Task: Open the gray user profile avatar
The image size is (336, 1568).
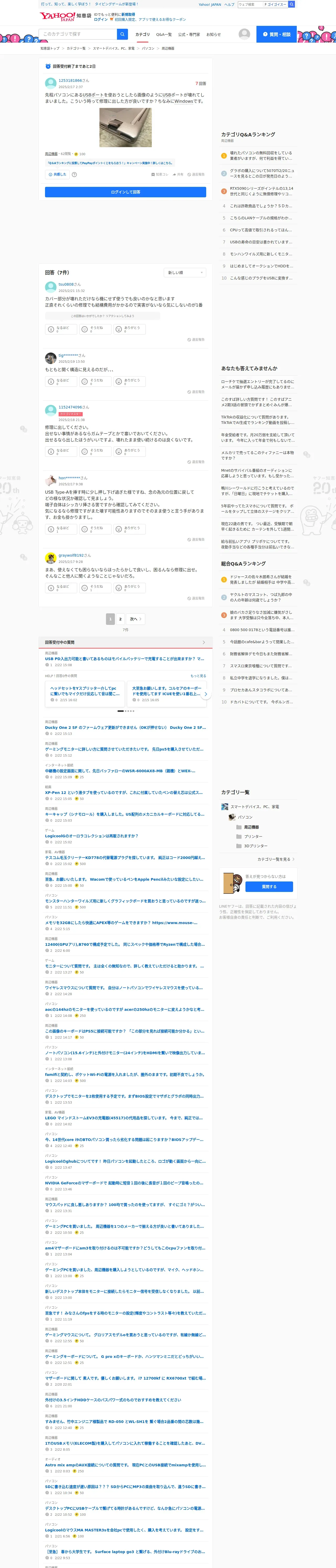Action: pyautogui.click(x=244, y=34)
